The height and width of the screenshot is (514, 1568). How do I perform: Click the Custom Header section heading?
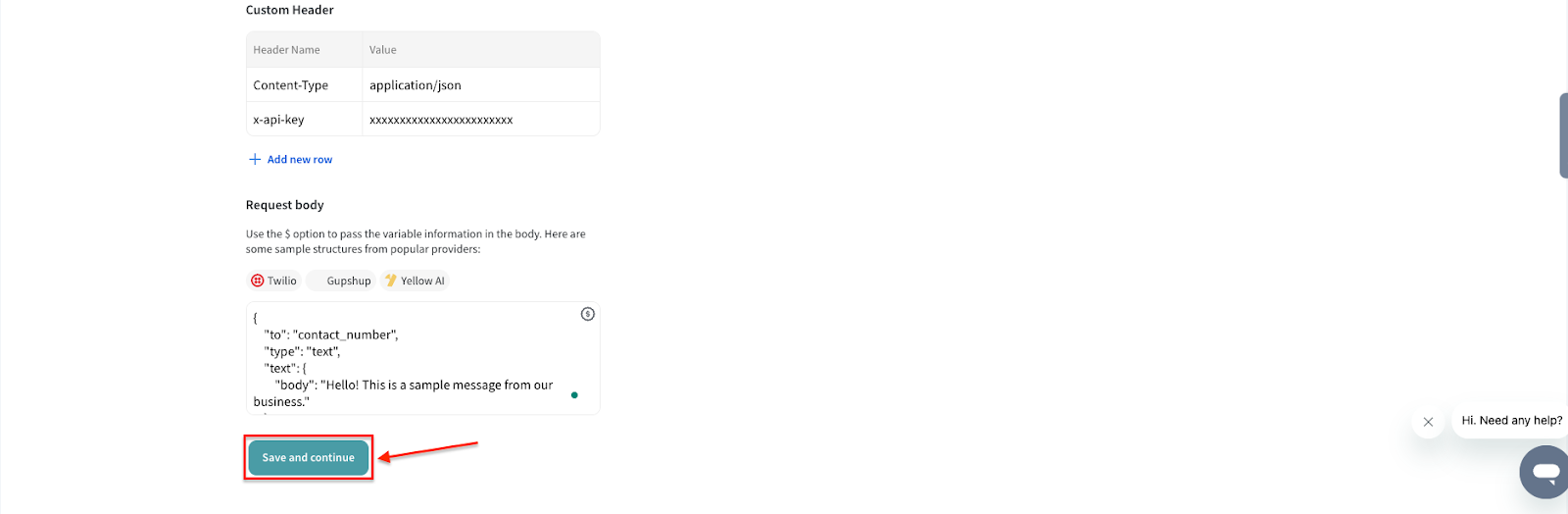pyautogui.click(x=289, y=10)
